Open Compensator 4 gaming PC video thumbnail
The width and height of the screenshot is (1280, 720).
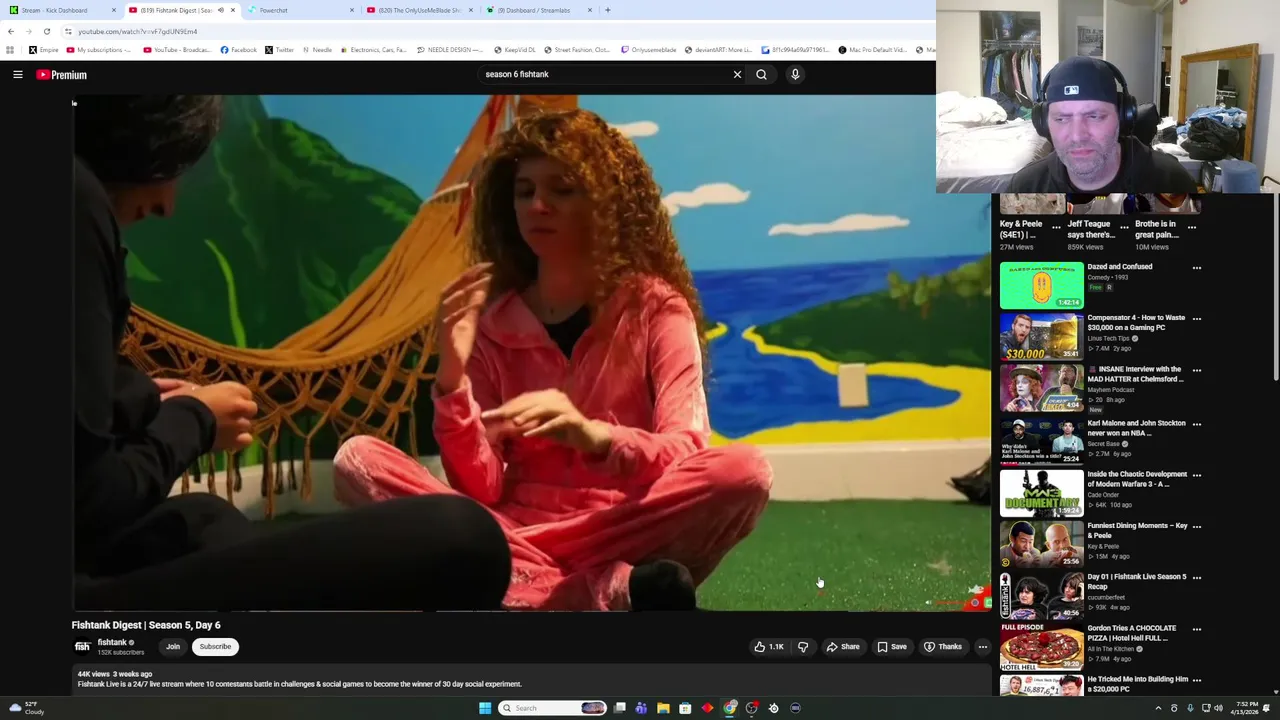point(1041,336)
